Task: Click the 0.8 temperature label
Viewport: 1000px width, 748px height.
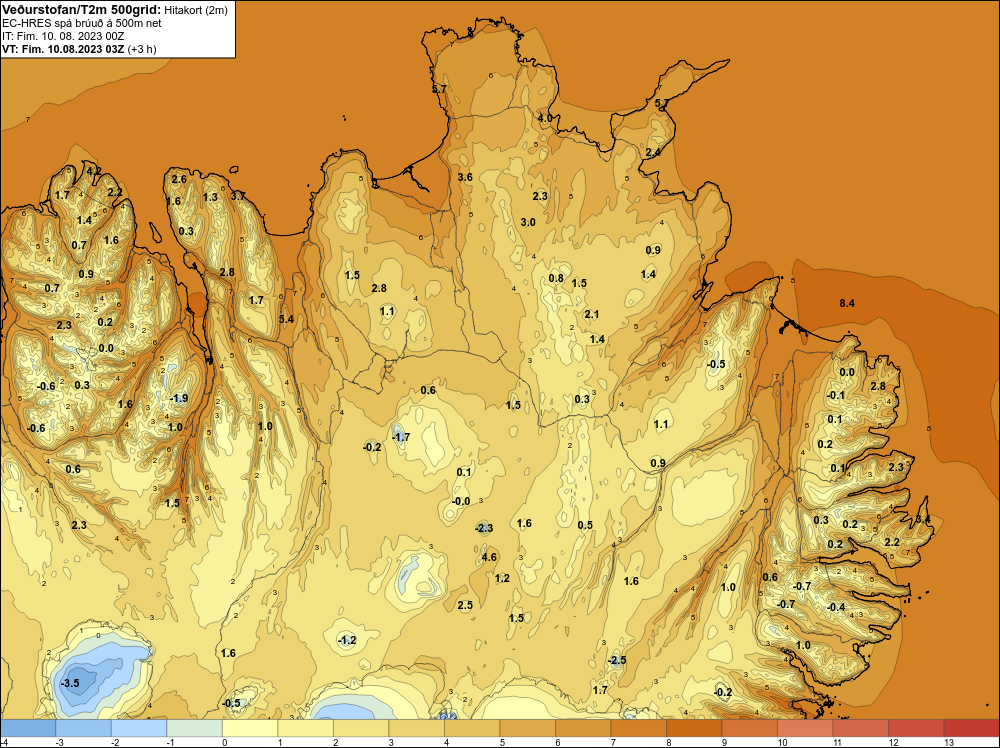Action: (x=556, y=279)
